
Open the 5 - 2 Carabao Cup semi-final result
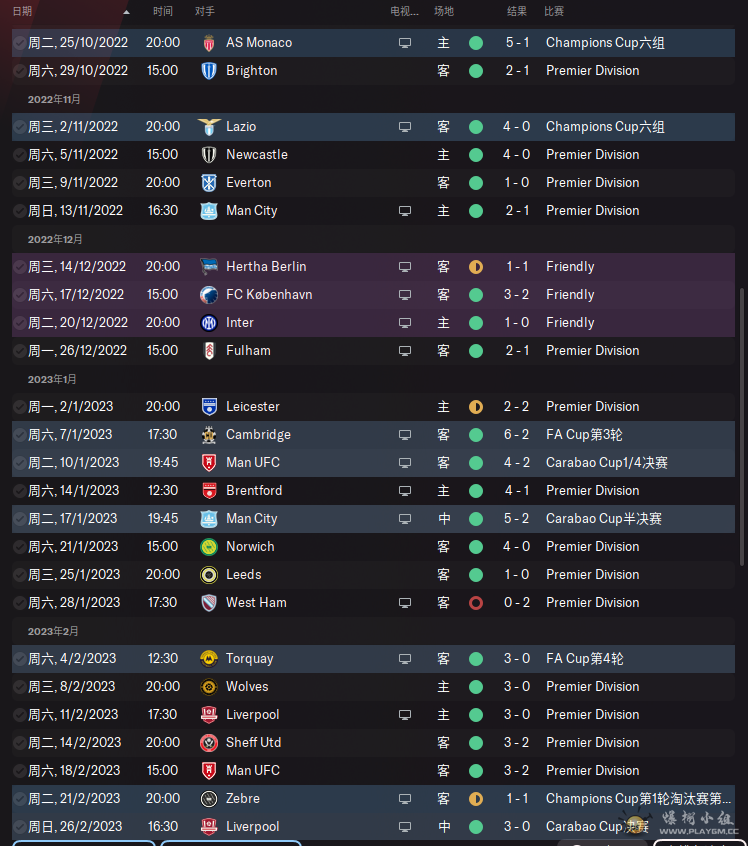(x=517, y=519)
